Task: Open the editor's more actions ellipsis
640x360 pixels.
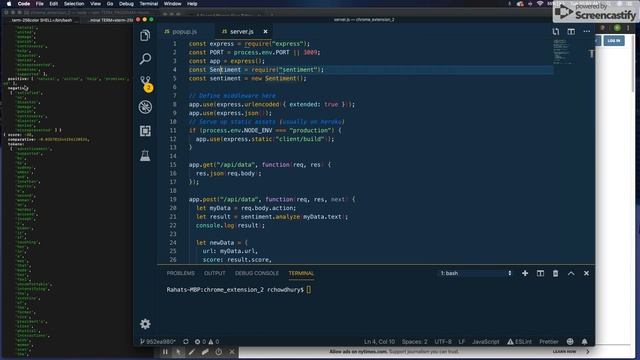Action: 587,31
